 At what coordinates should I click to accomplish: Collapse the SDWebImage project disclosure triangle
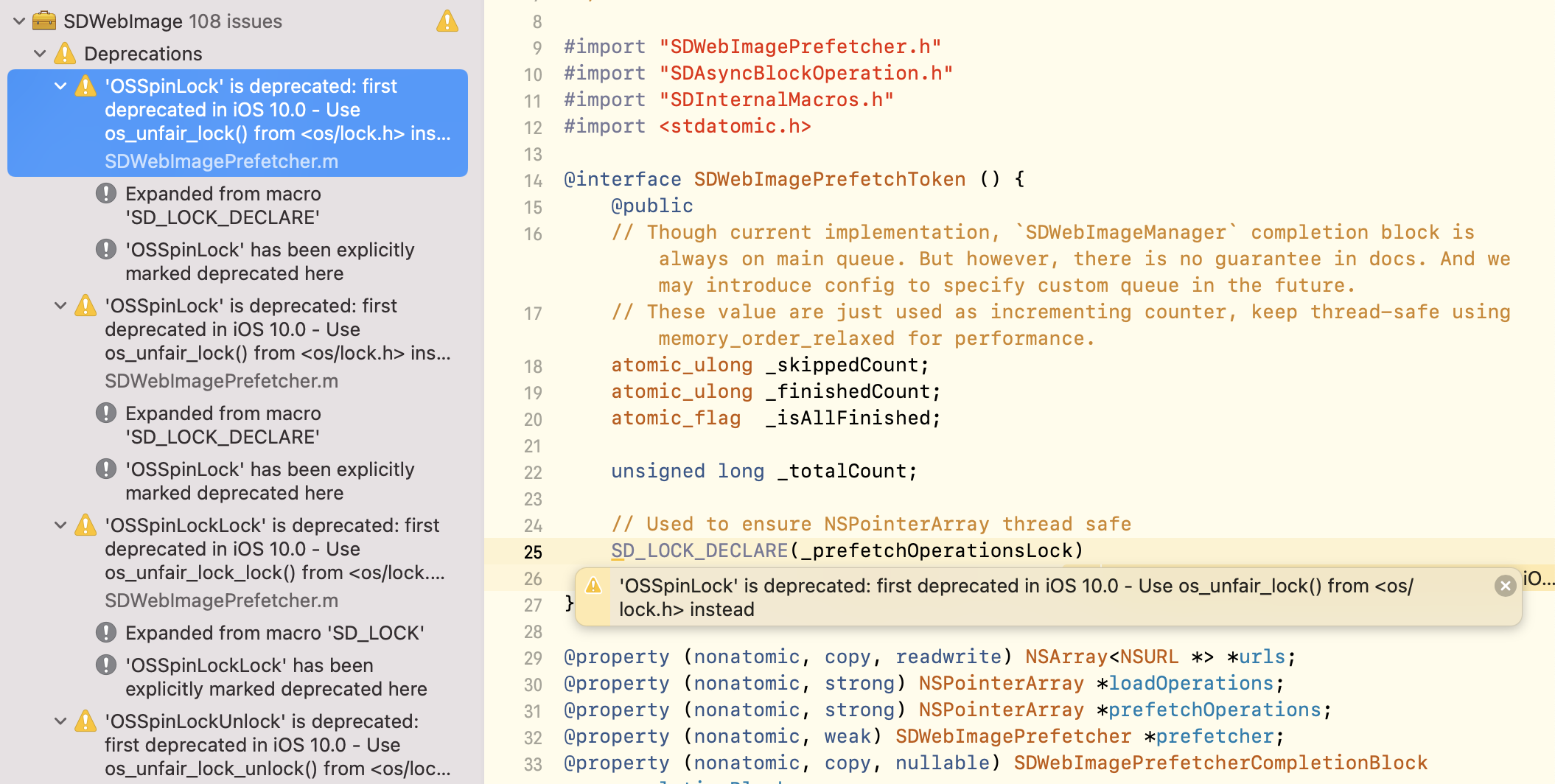coord(18,21)
